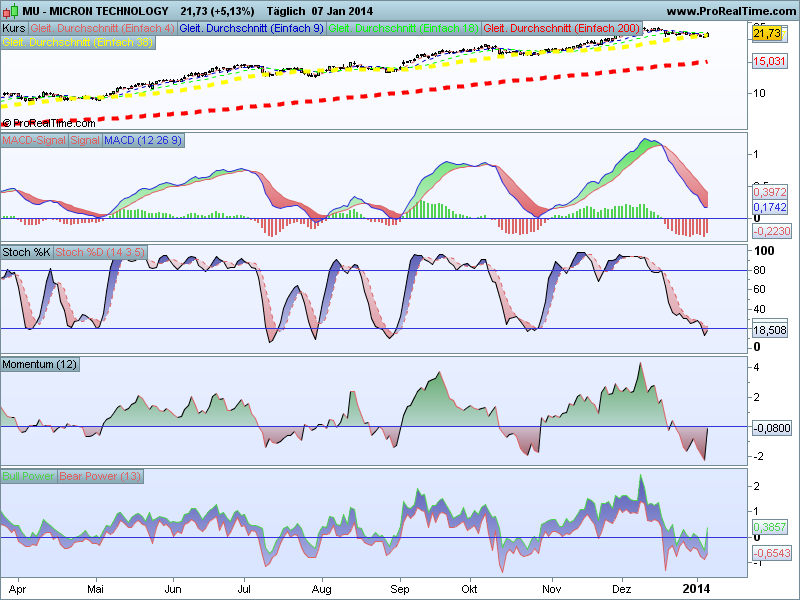This screenshot has height=600, width=800.
Task: Click the Apr label on time axis
Action: pyautogui.click(x=17, y=589)
